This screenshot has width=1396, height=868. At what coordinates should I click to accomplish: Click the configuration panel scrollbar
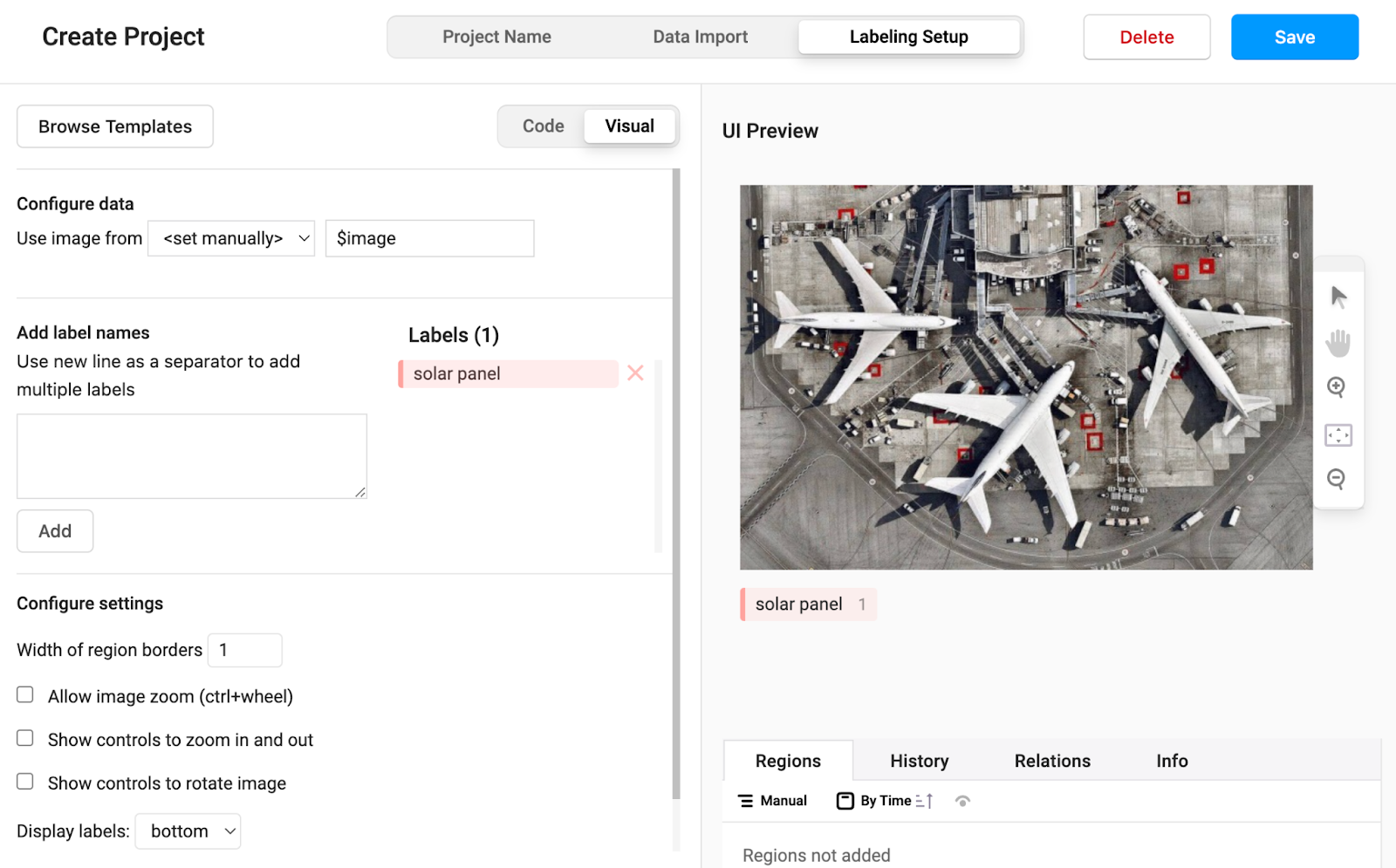click(x=676, y=484)
